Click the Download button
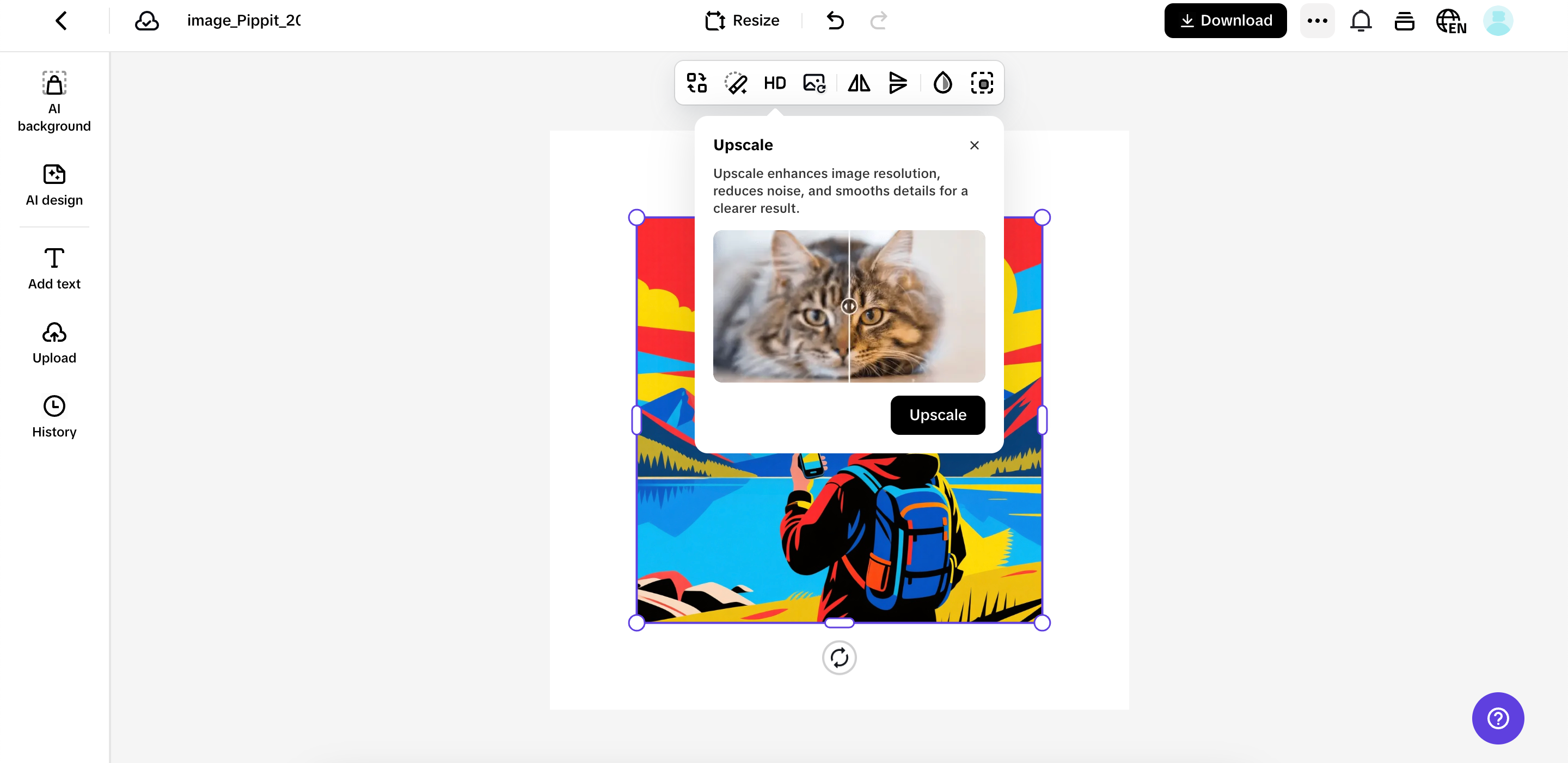 point(1224,21)
